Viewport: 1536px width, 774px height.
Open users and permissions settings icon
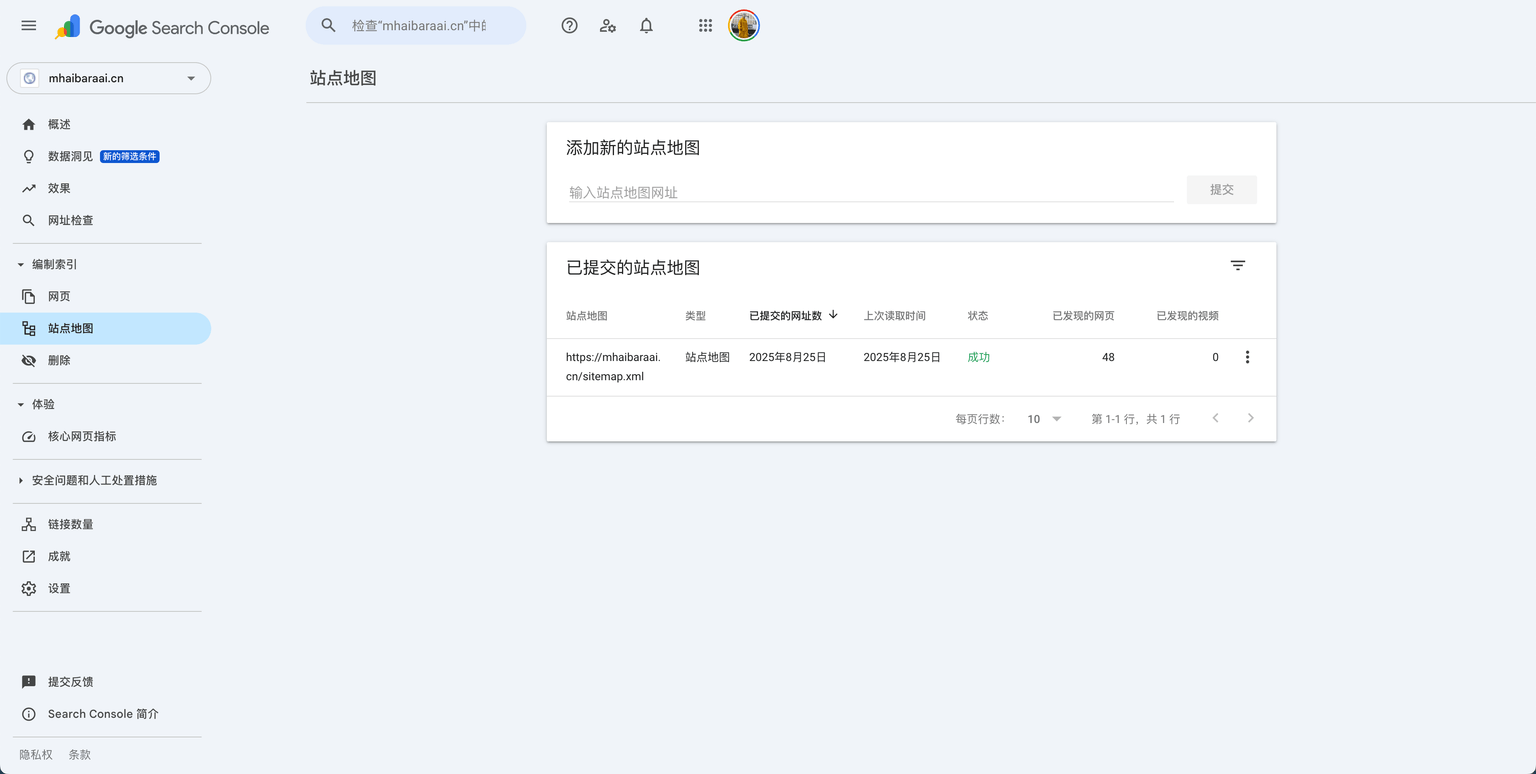(x=608, y=26)
